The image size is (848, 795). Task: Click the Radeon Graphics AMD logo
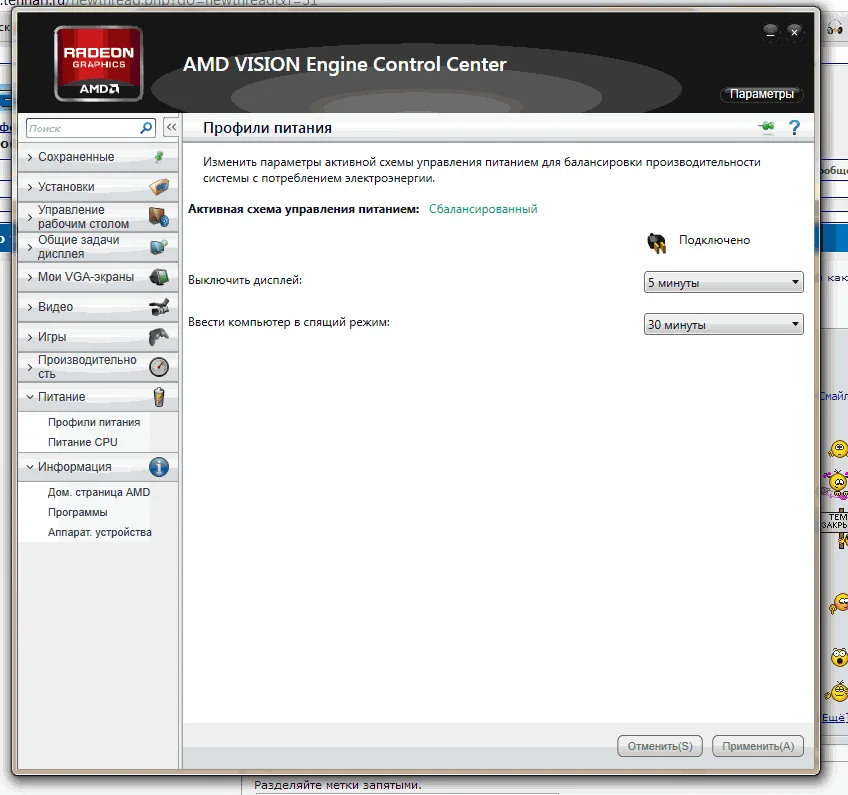coord(98,64)
